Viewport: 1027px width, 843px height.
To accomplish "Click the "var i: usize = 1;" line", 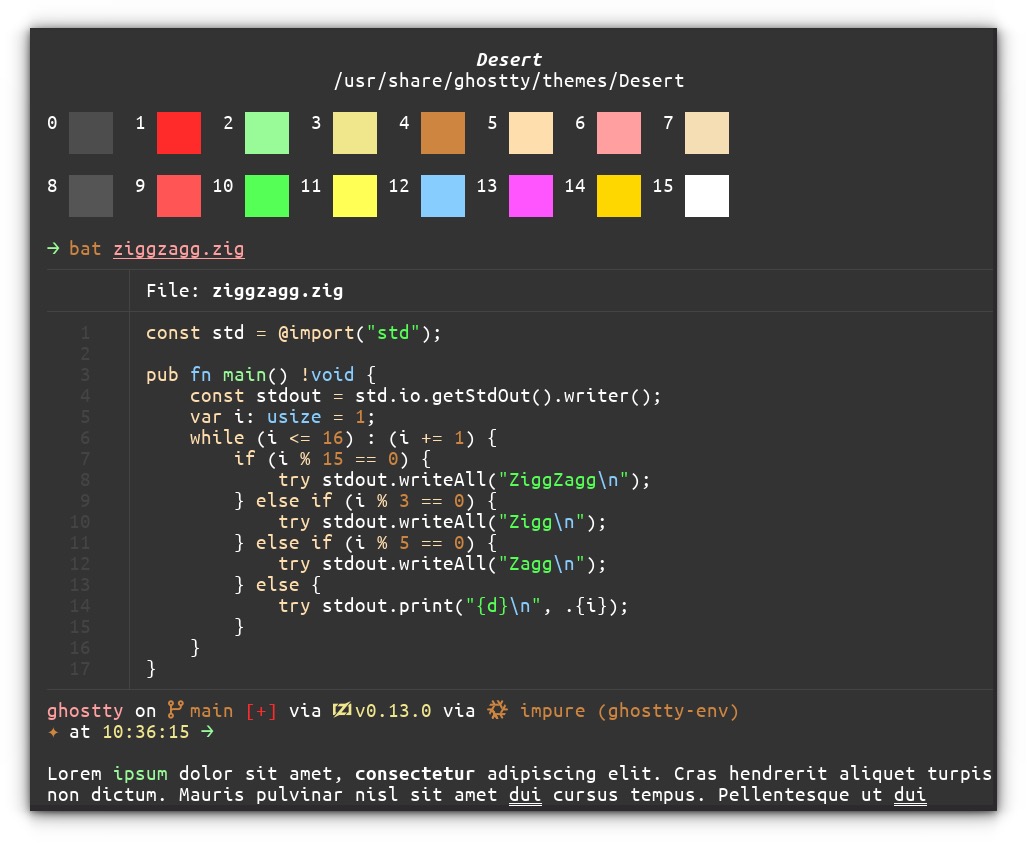I will (x=282, y=417).
